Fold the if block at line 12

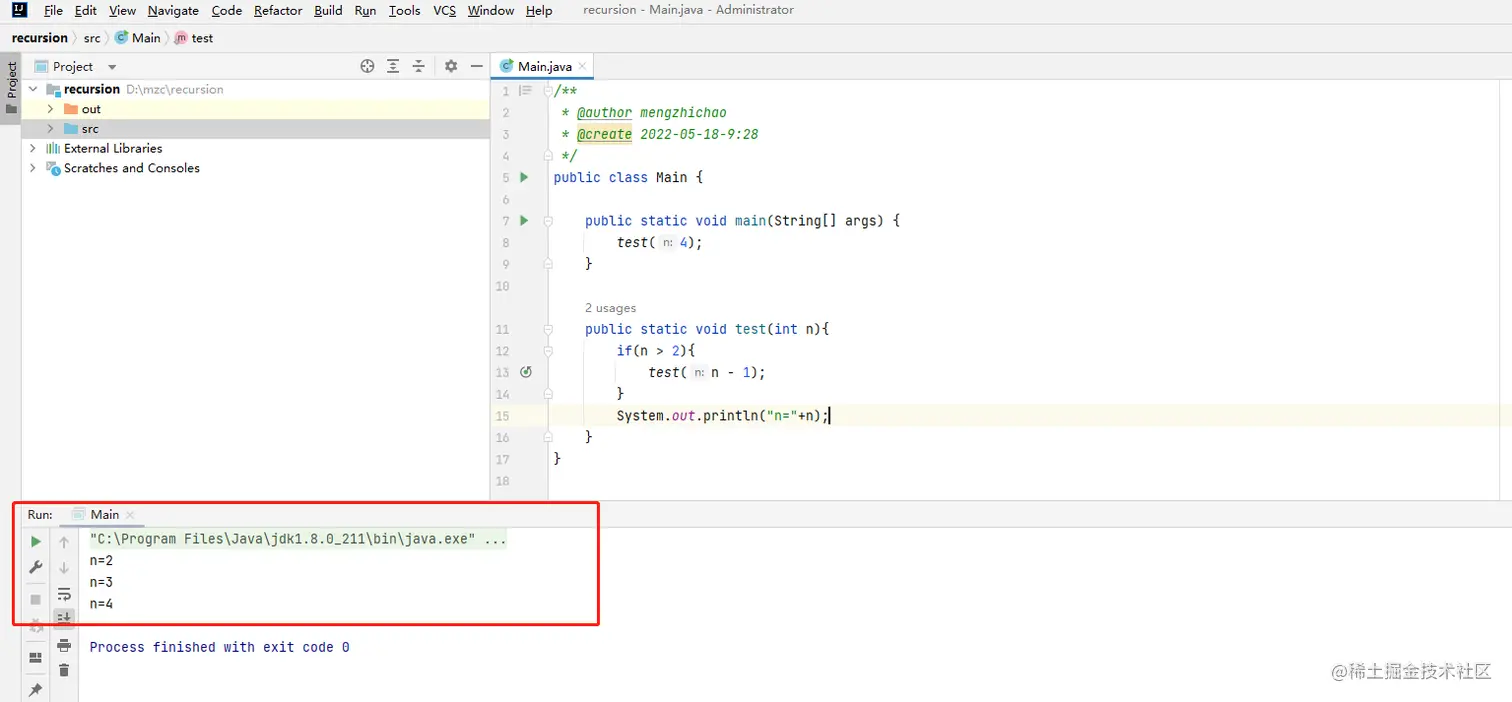click(548, 351)
